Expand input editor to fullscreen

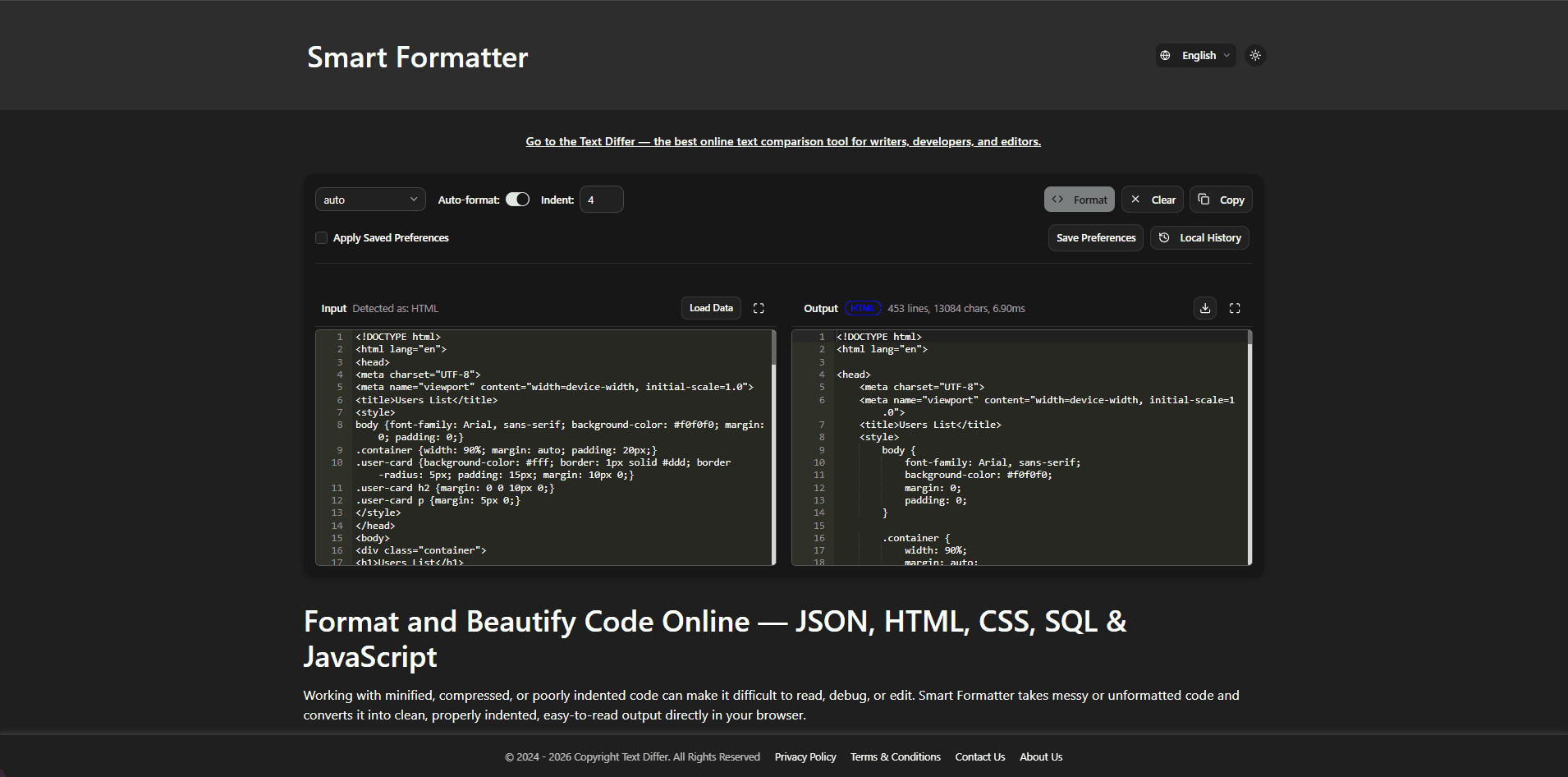759,308
